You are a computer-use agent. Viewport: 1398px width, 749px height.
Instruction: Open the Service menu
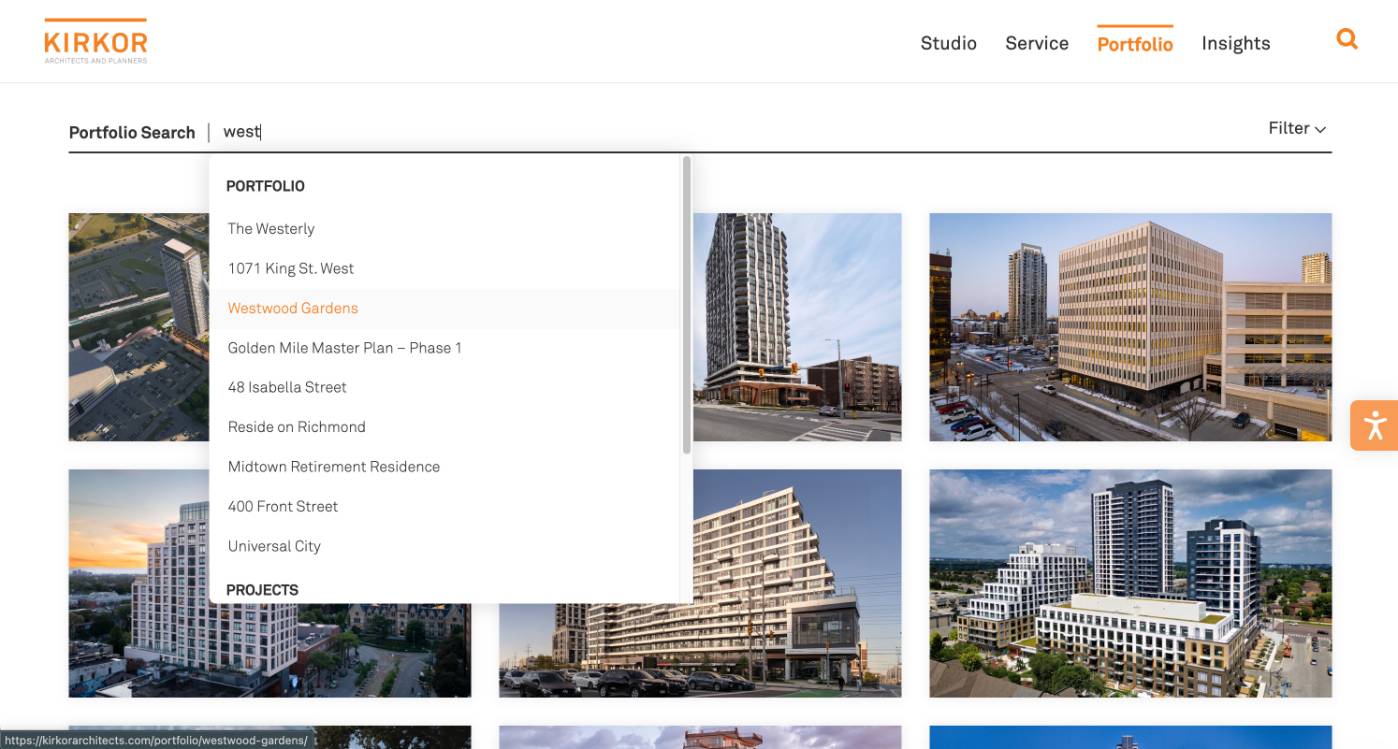[1037, 43]
